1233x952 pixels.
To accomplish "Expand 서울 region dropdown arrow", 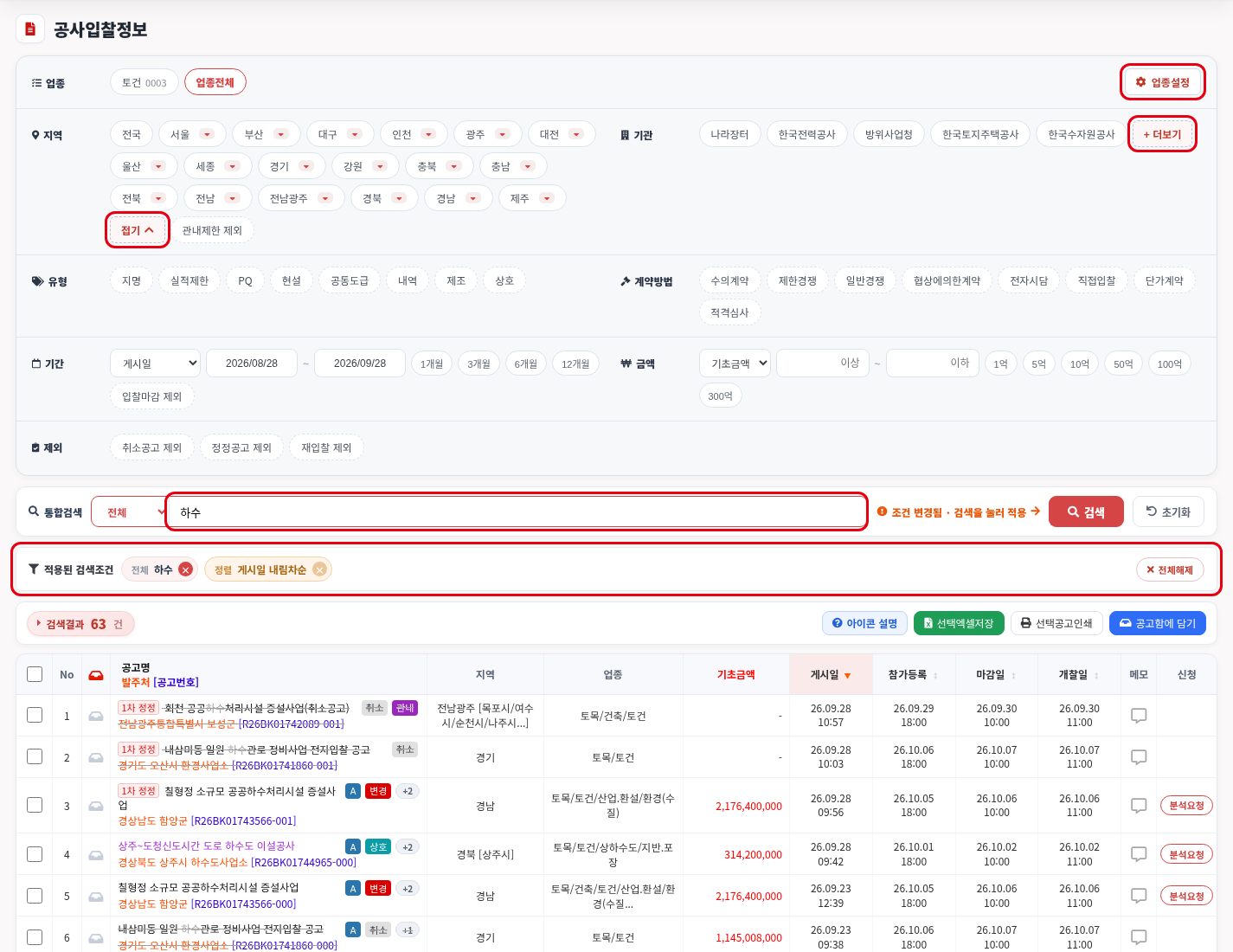I will tap(207, 134).
